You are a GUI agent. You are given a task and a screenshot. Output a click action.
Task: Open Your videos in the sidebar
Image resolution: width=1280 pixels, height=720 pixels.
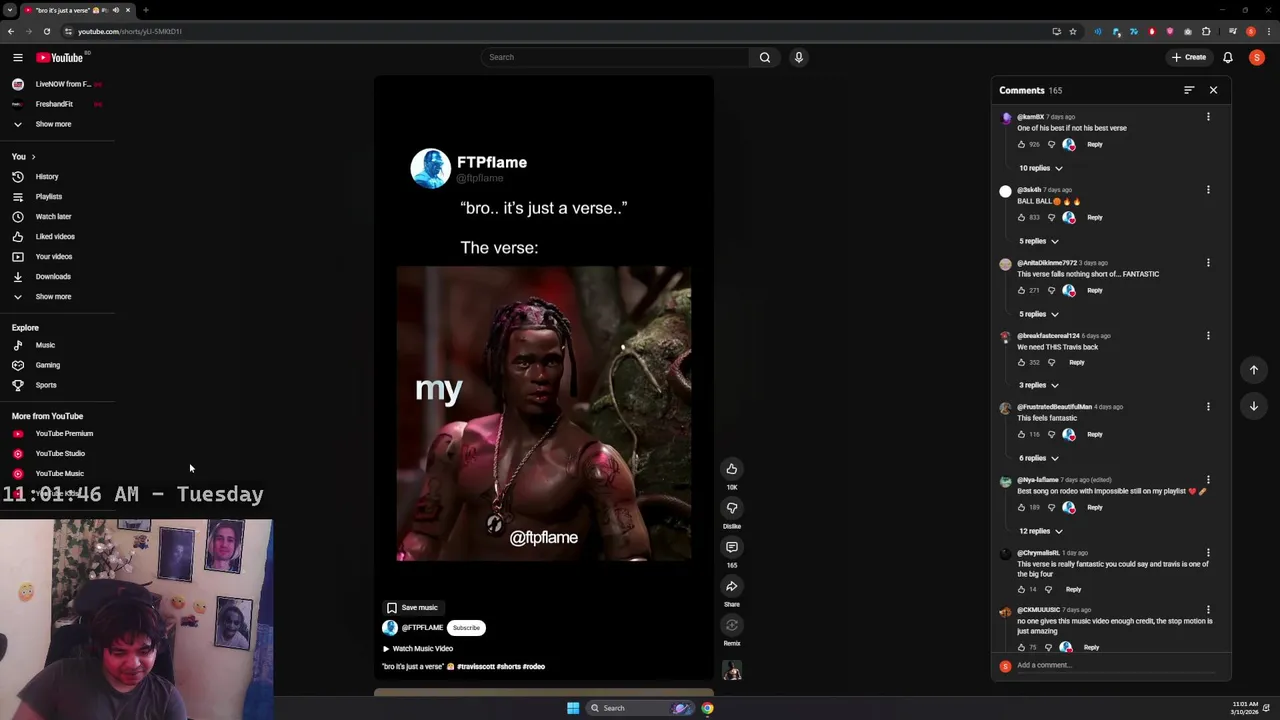click(53, 257)
